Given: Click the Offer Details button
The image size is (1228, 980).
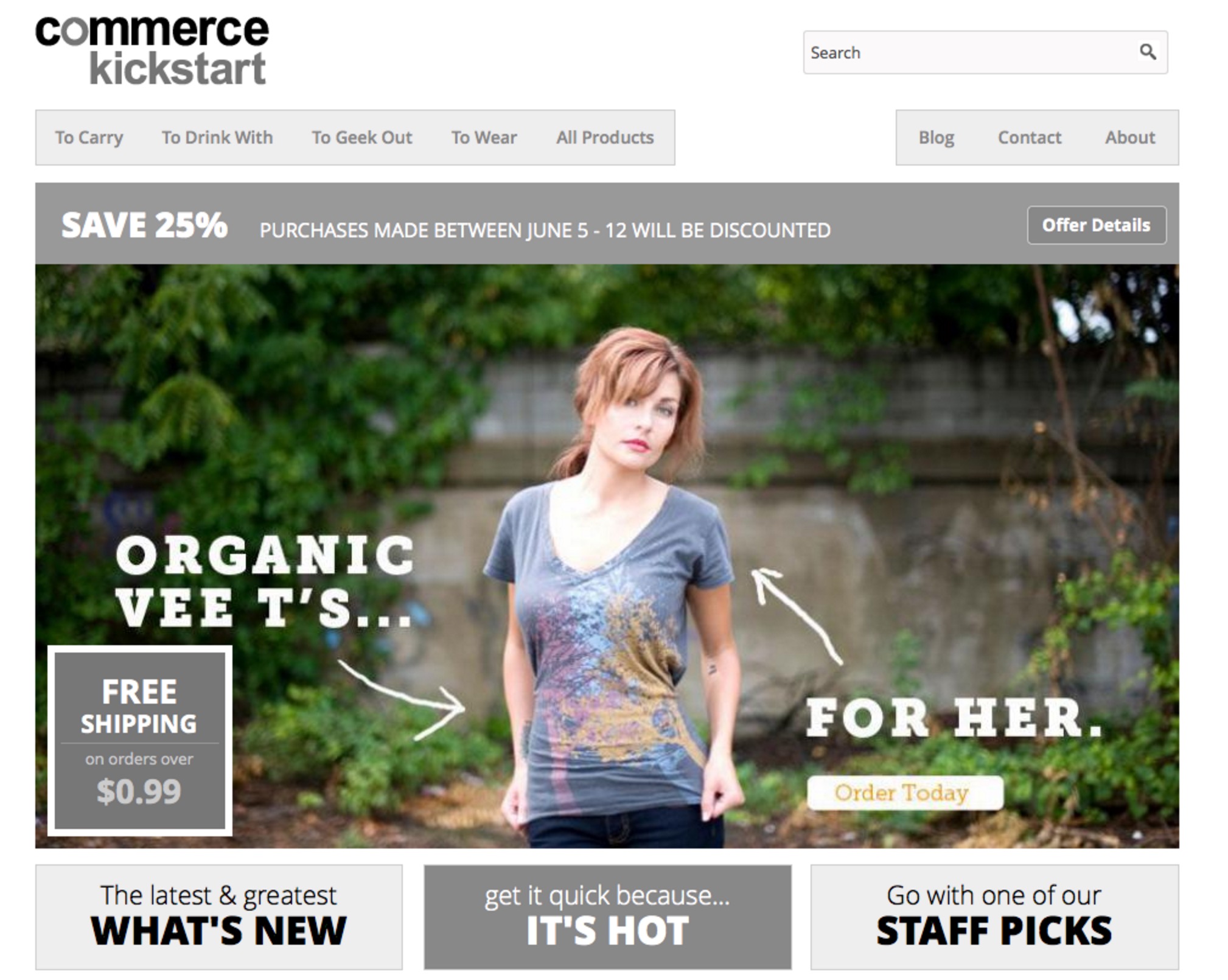Looking at the screenshot, I should click(1096, 225).
